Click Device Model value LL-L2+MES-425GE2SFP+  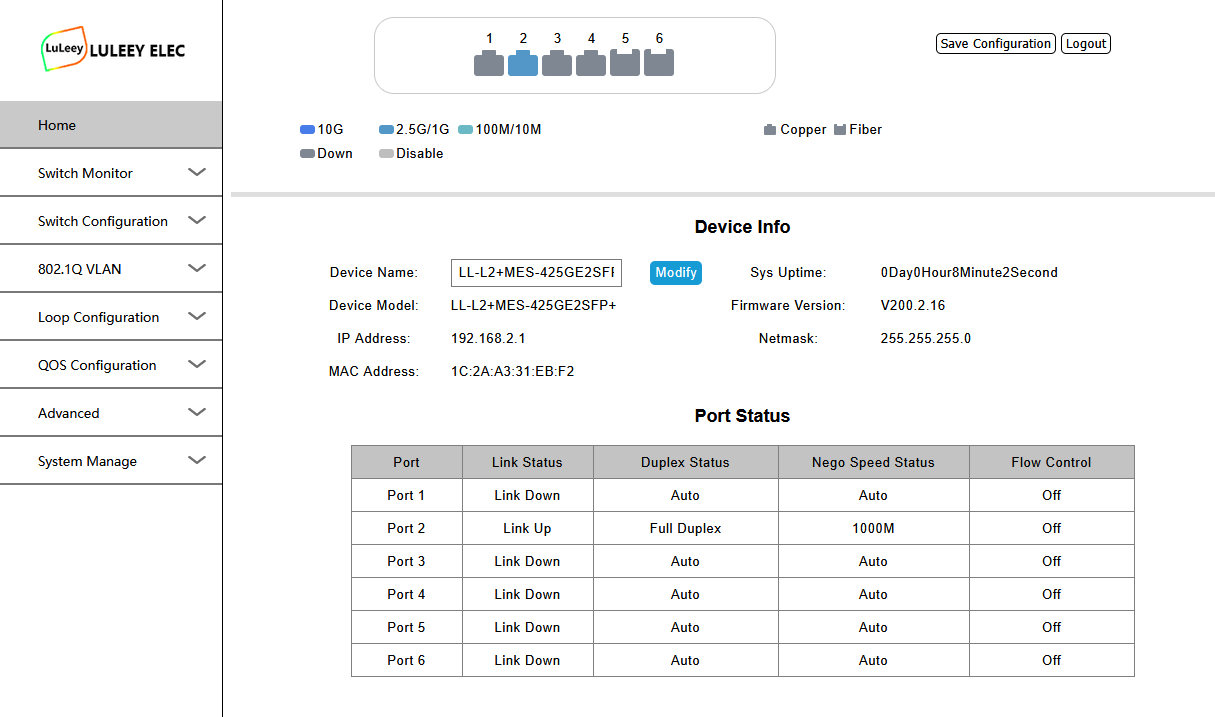pyautogui.click(x=534, y=306)
